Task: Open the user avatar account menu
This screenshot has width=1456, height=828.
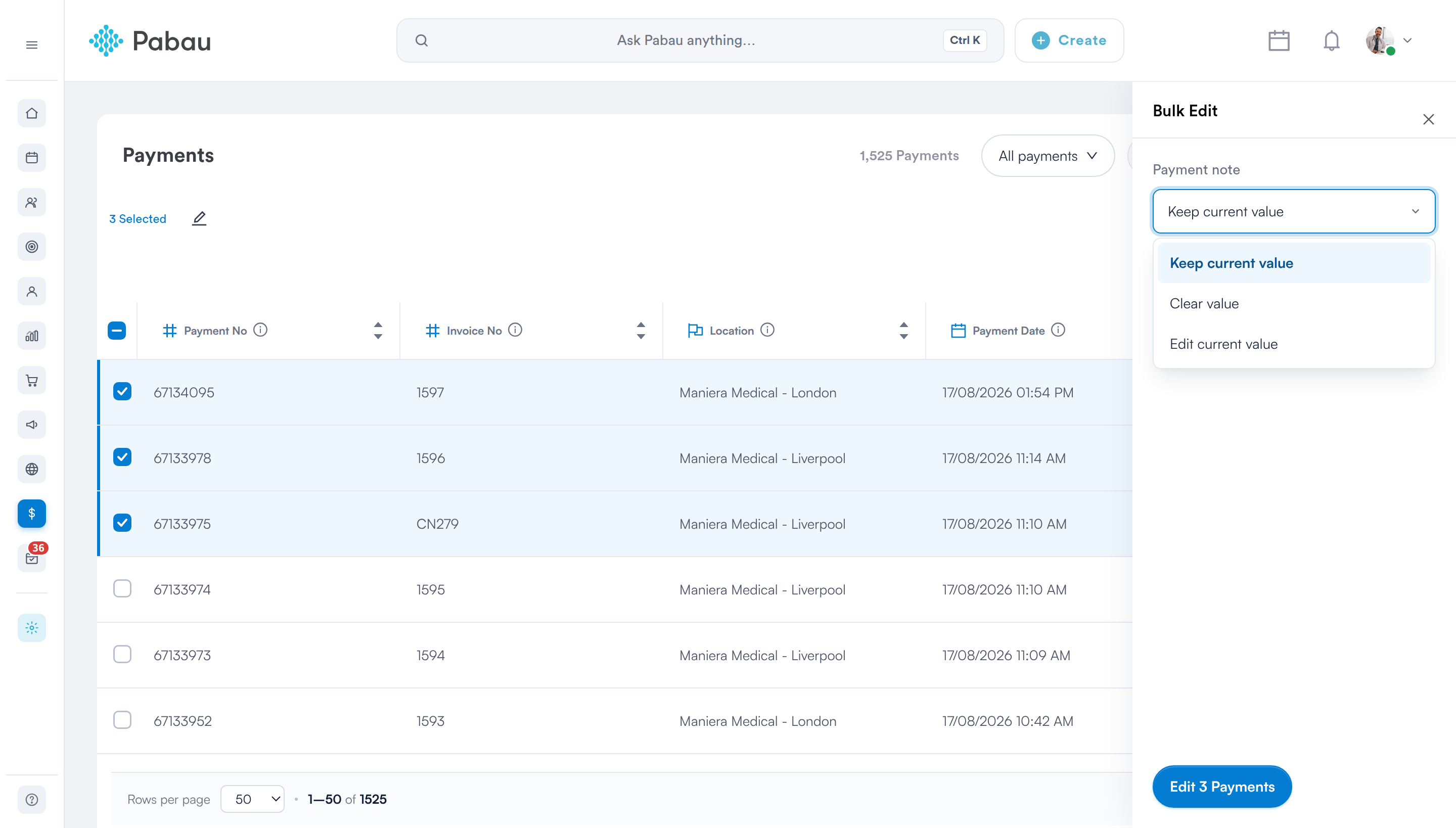Action: (x=1389, y=40)
